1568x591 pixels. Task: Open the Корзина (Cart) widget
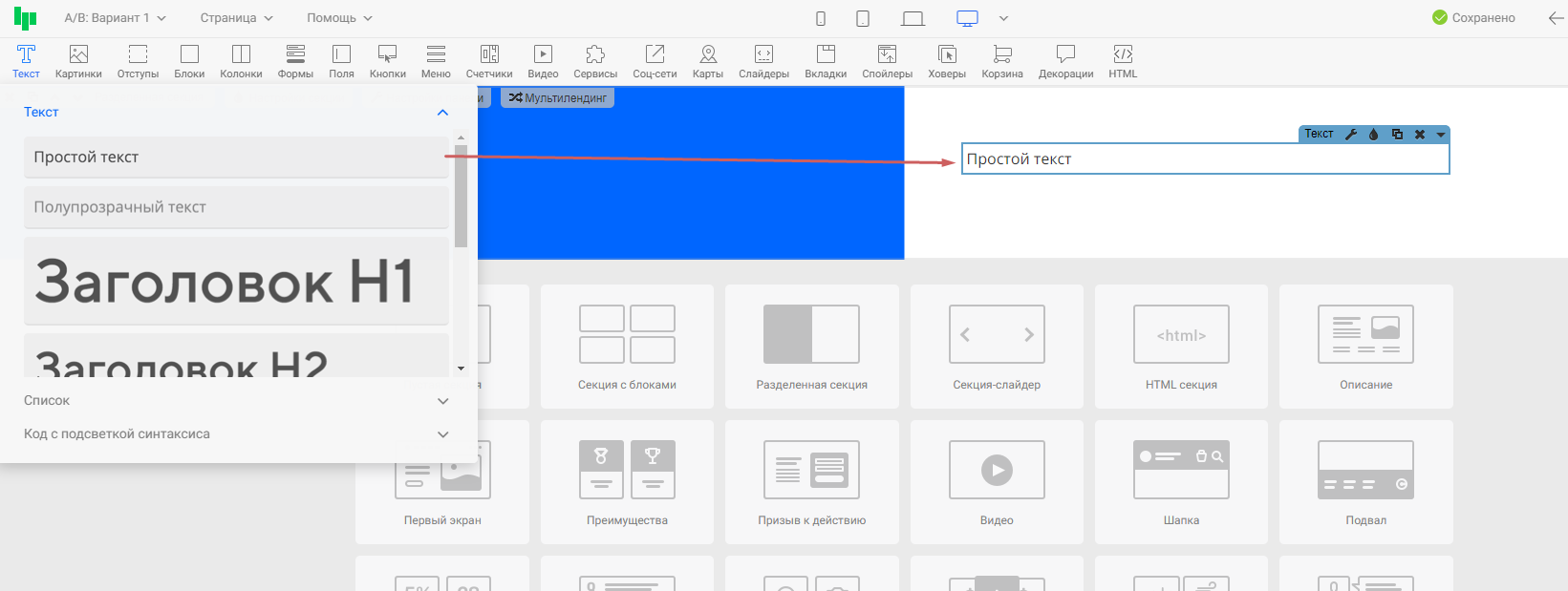coord(1001,61)
